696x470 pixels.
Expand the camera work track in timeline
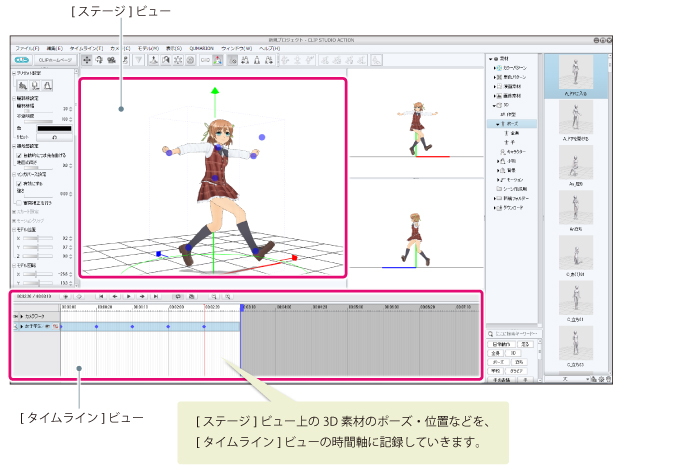(22, 315)
